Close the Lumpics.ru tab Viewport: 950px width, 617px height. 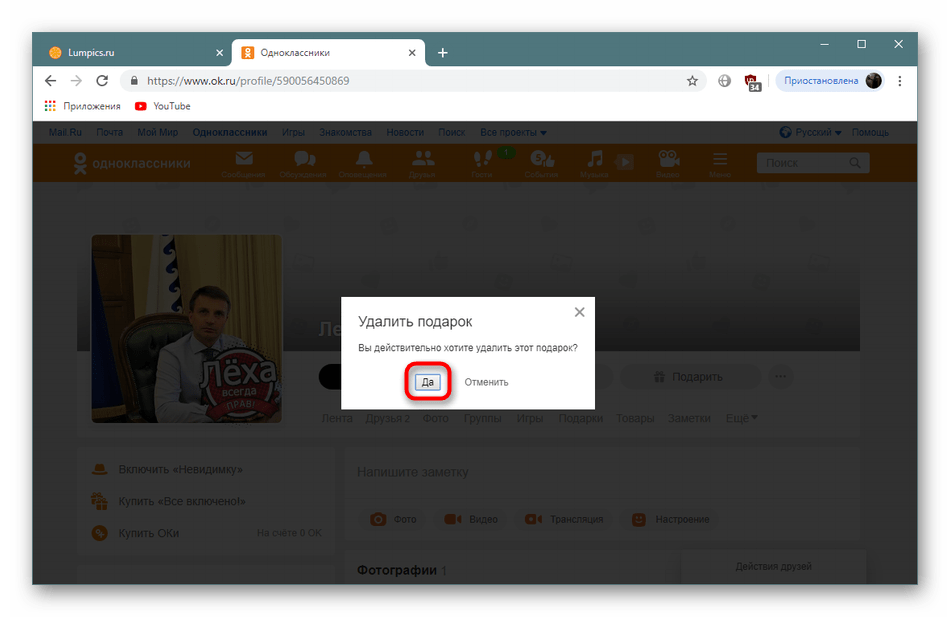pos(219,53)
